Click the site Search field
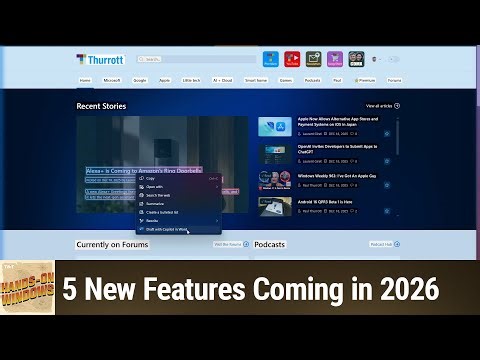 pyautogui.click(x=196, y=59)
